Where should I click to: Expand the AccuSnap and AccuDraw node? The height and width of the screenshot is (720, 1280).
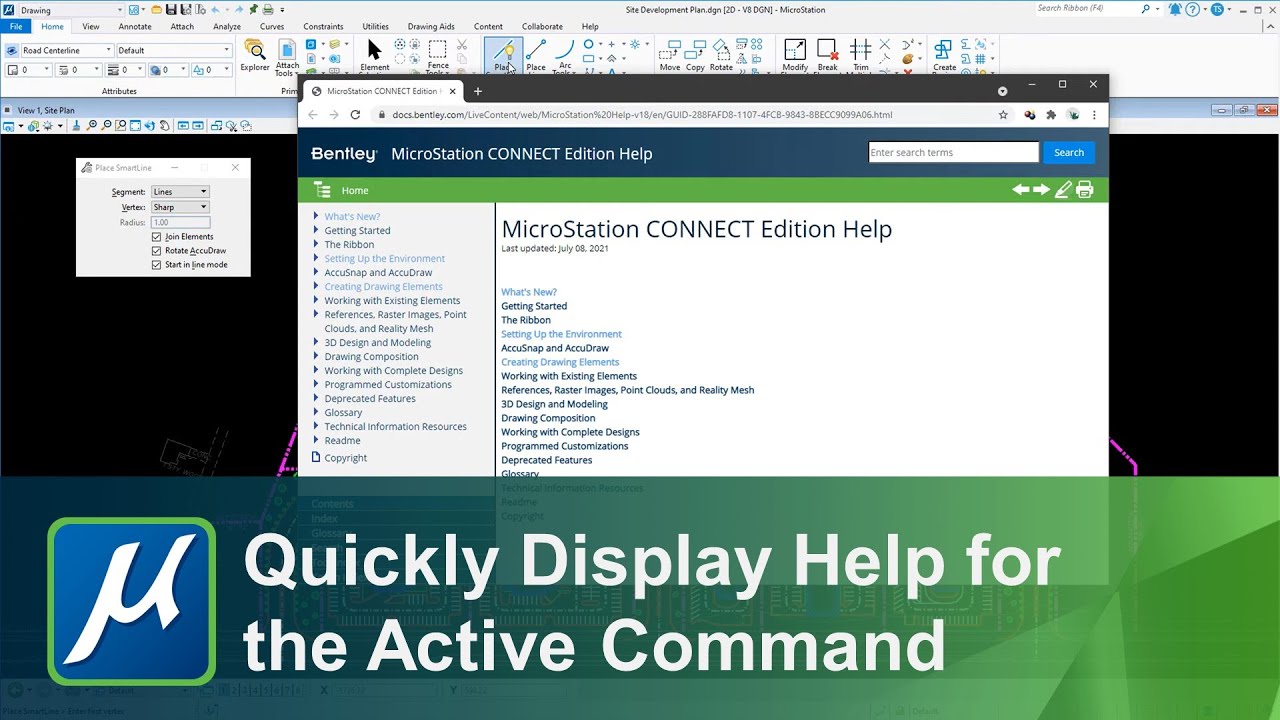(x=316, y=272)
